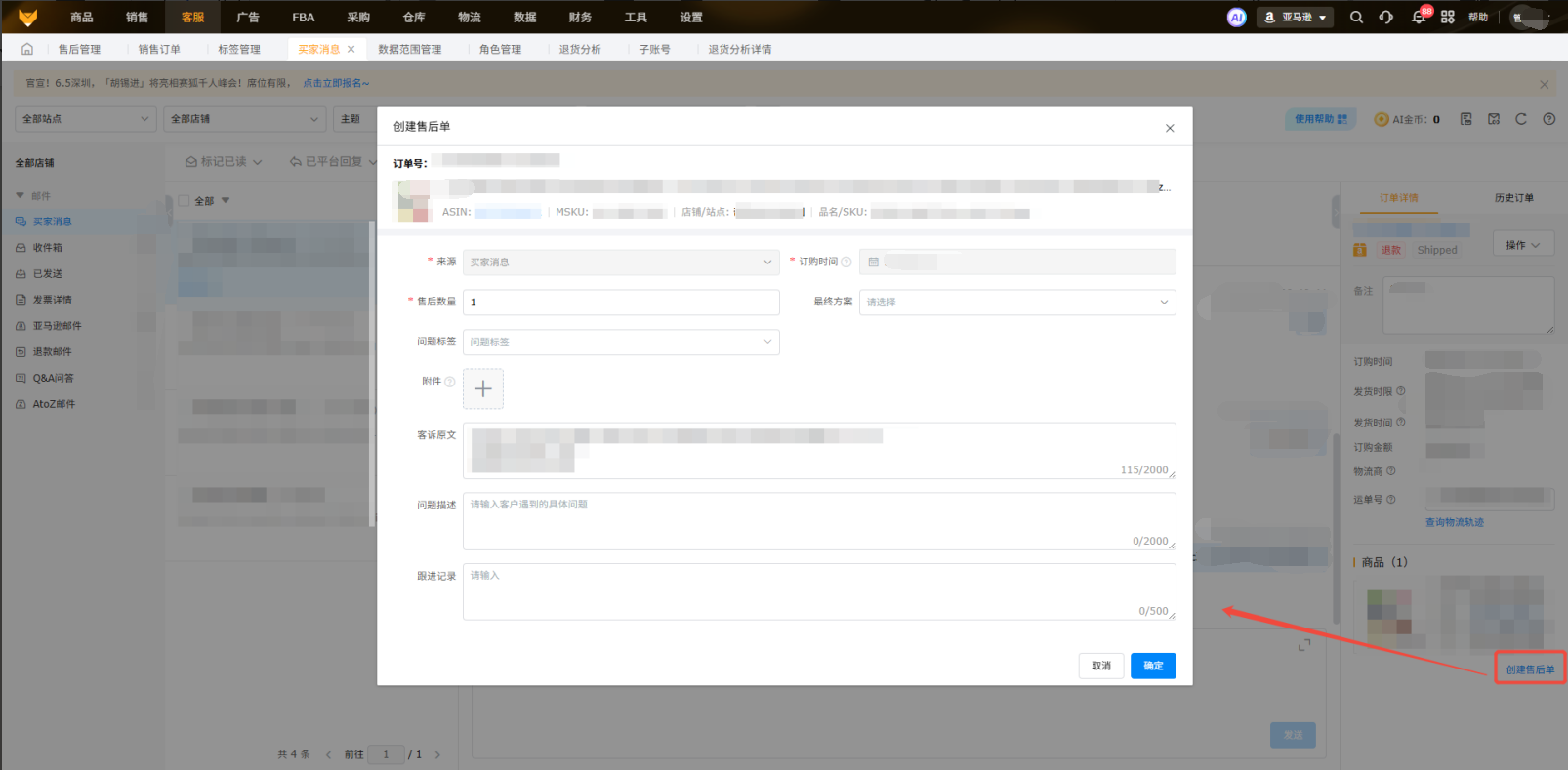Open the 来源 dropdown in dialog
The image size is (1568, 770).
coord(621,263)
